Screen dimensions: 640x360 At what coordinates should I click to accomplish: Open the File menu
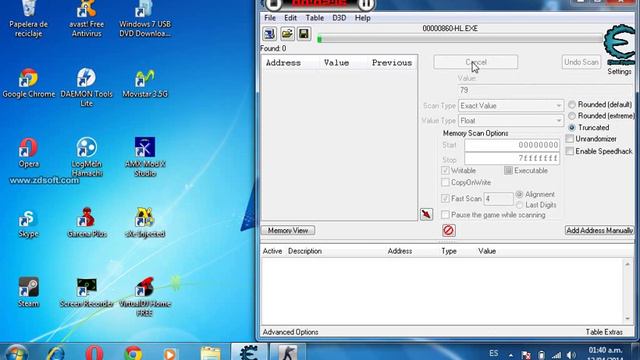pos(270,18)
